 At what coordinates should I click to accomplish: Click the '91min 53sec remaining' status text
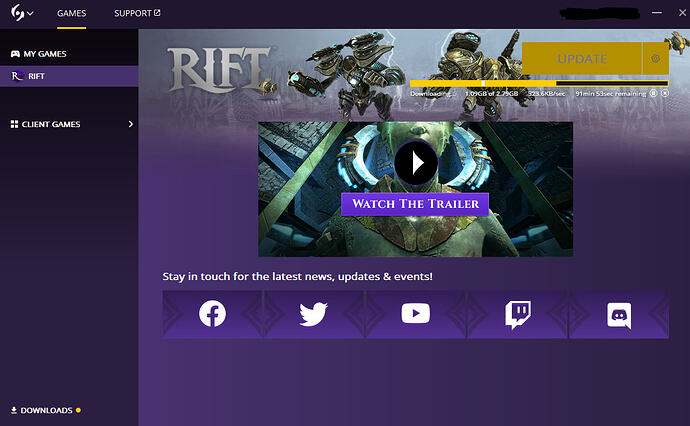(611, 94)
